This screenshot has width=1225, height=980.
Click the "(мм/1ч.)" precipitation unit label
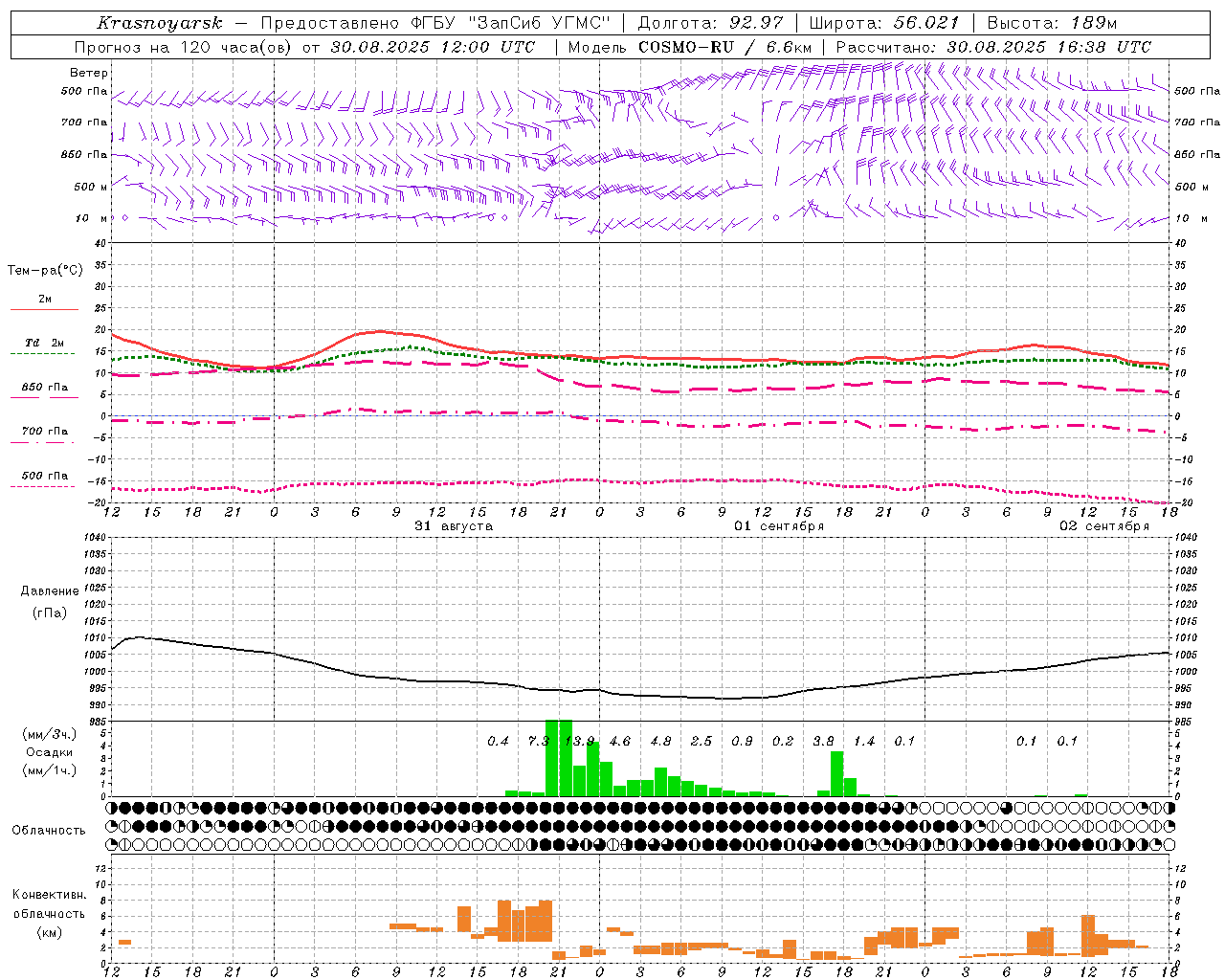tap(50, 770)
